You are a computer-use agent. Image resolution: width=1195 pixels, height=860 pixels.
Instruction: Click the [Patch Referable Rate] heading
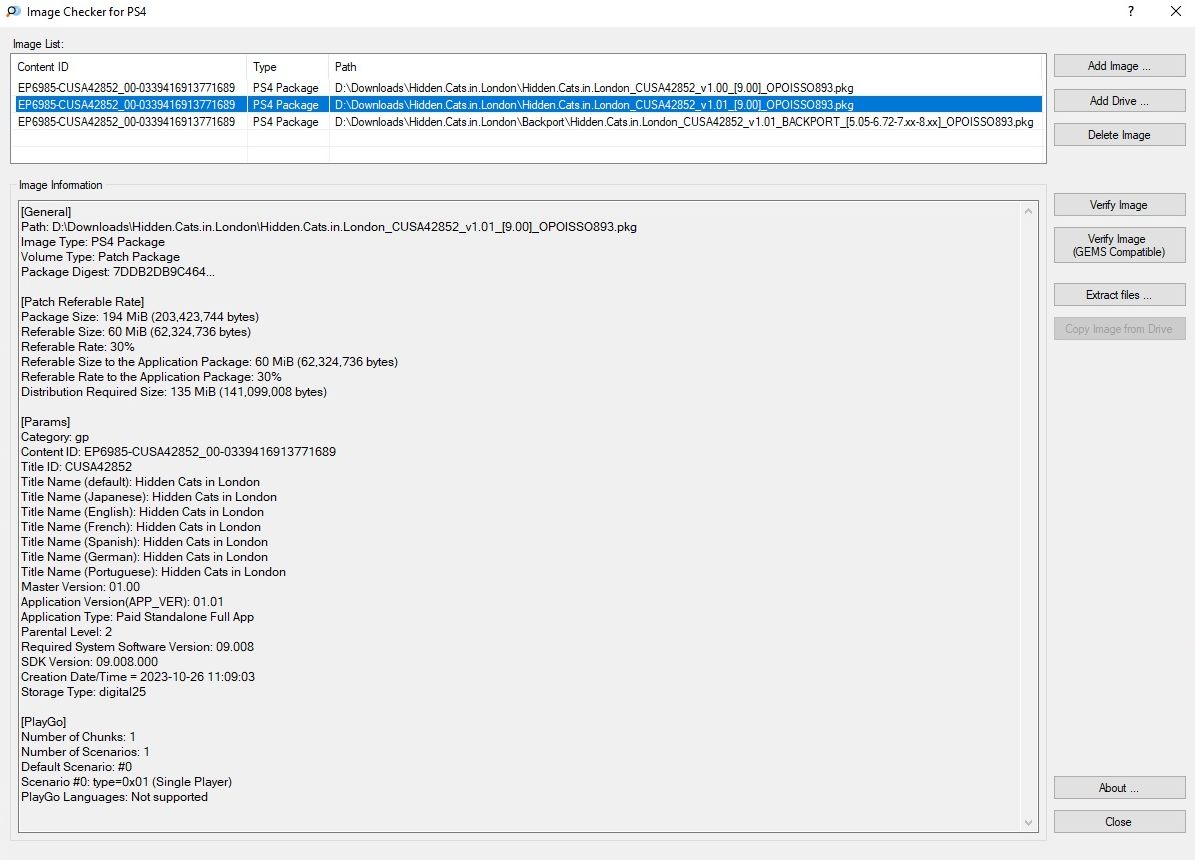tap(82, 302)
